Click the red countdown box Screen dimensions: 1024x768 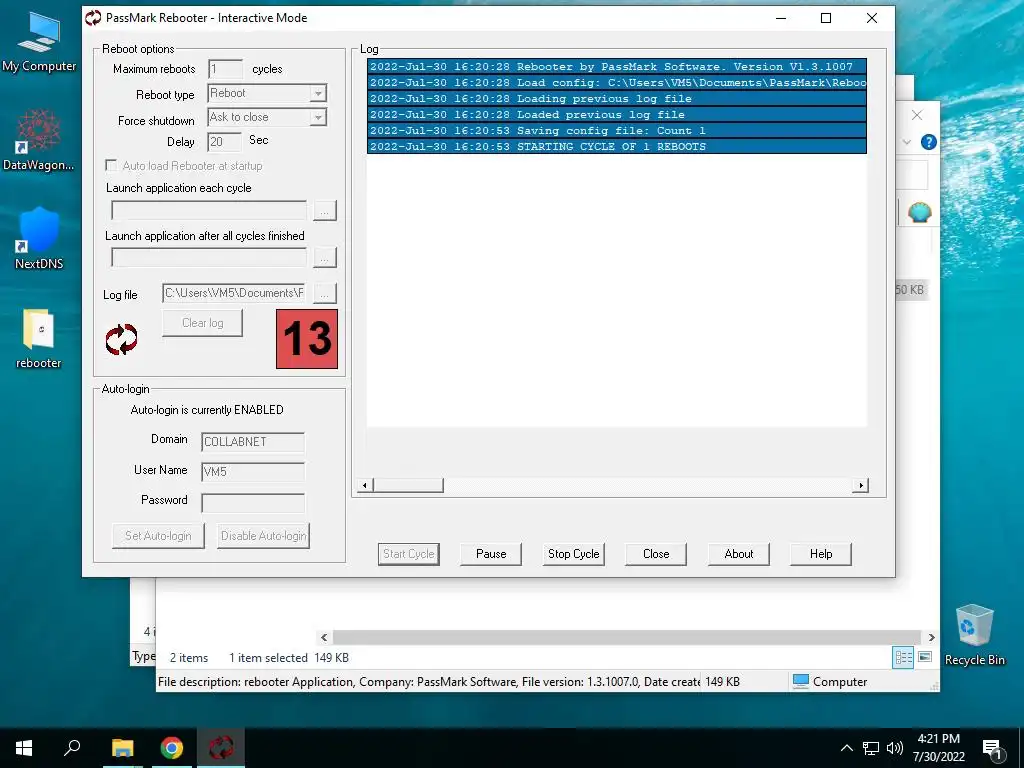click(x=307, y=339)
